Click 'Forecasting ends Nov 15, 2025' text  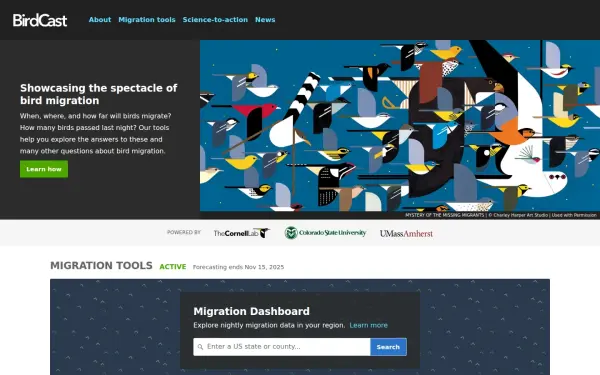[x=238, y=267]
